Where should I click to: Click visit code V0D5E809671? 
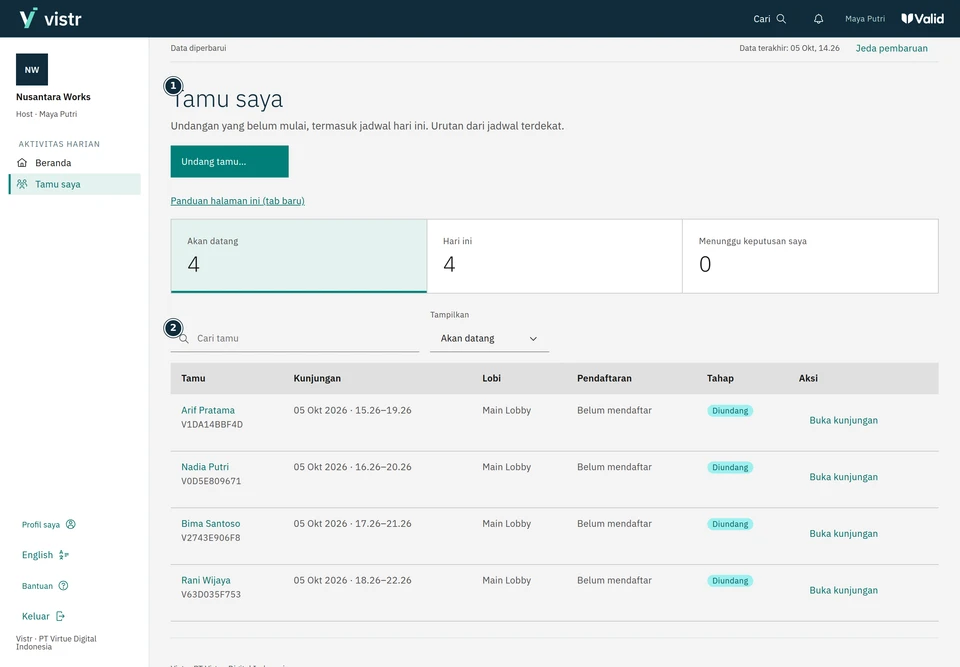(211, 481)
